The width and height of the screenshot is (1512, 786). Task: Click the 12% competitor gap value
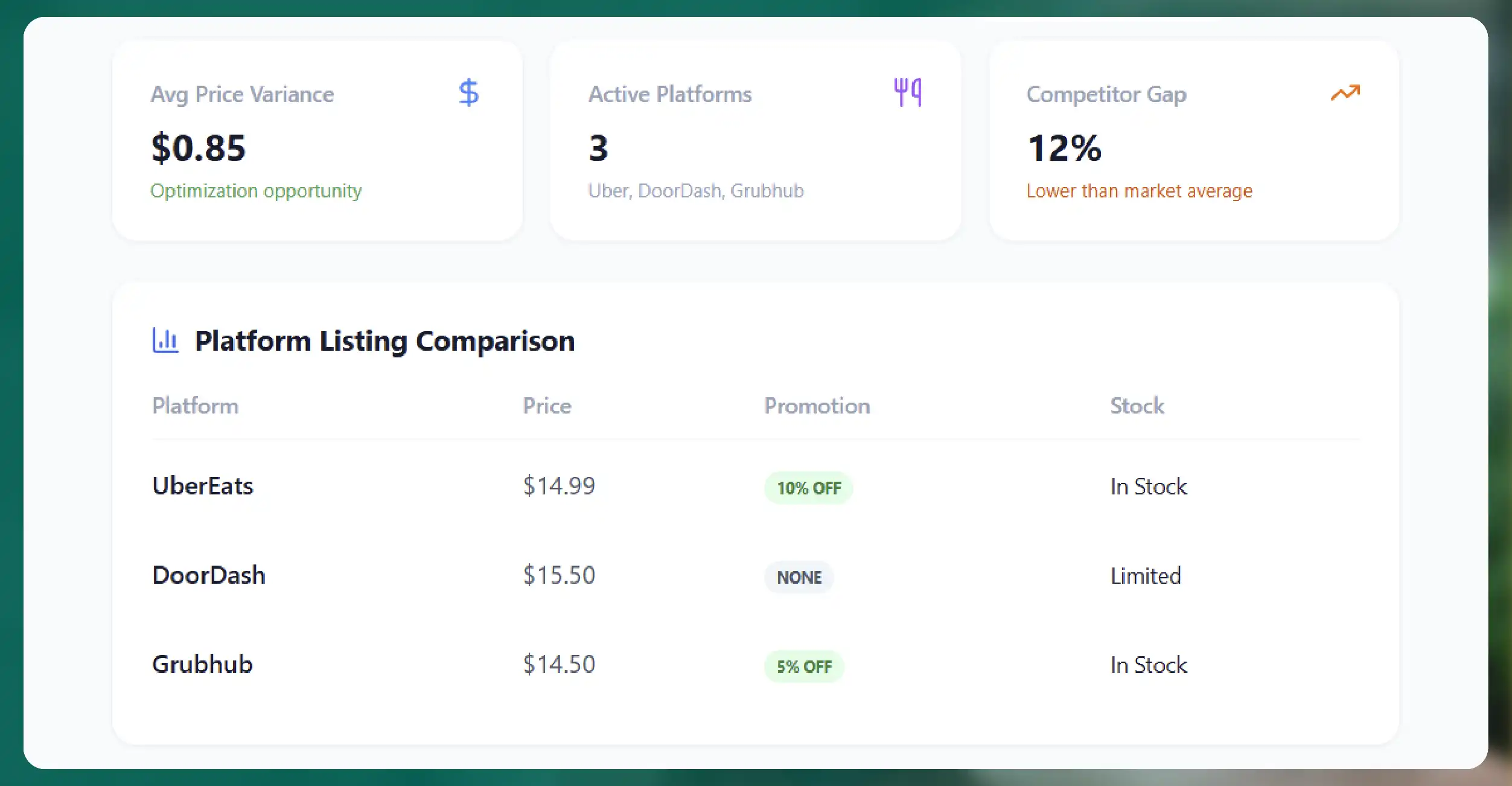point(1064,148)
